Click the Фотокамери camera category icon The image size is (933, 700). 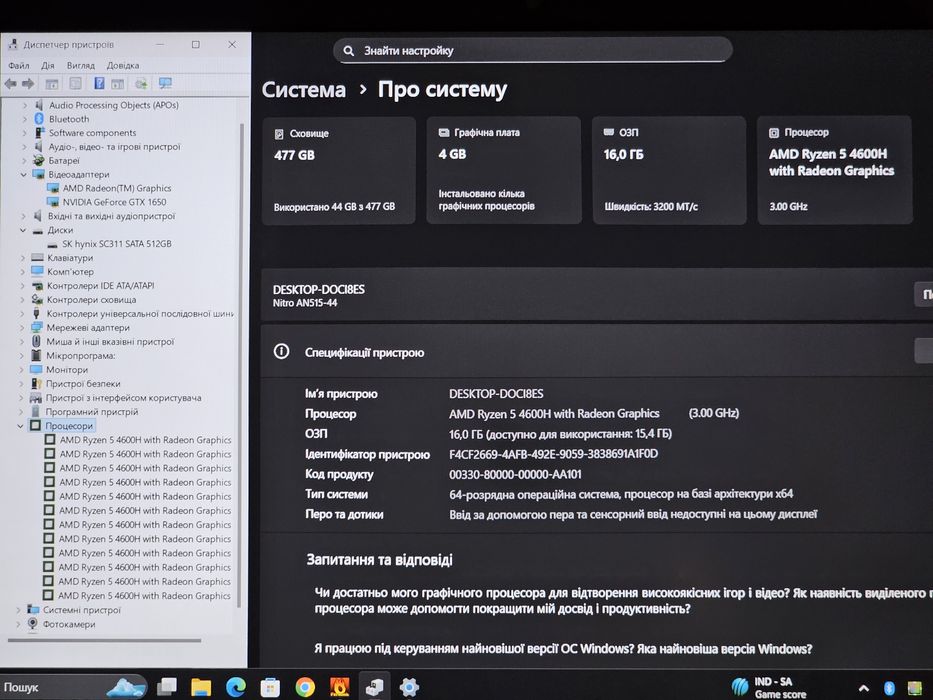click(33, 624)
